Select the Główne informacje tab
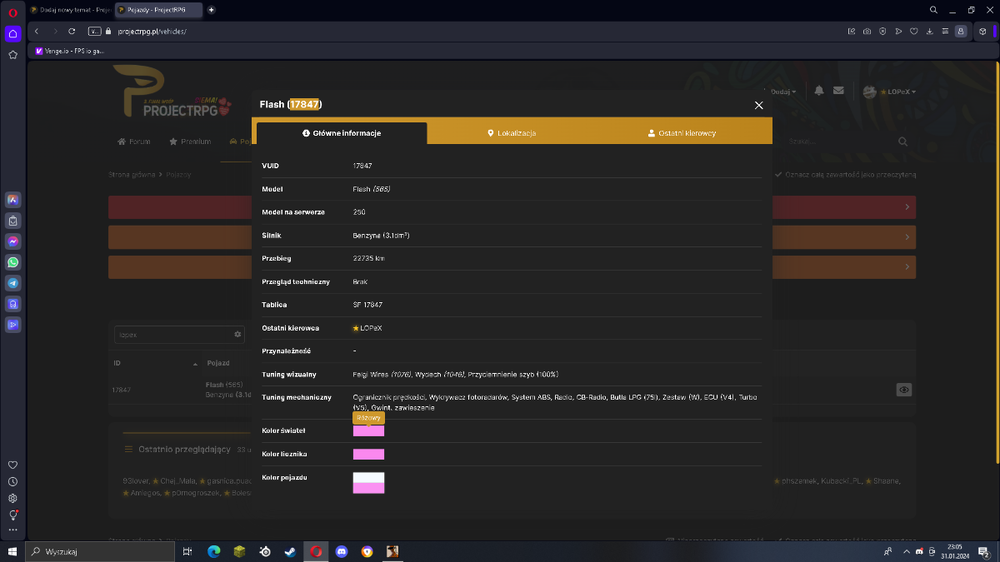This screenshot has width=1000, height=562. 341,133
